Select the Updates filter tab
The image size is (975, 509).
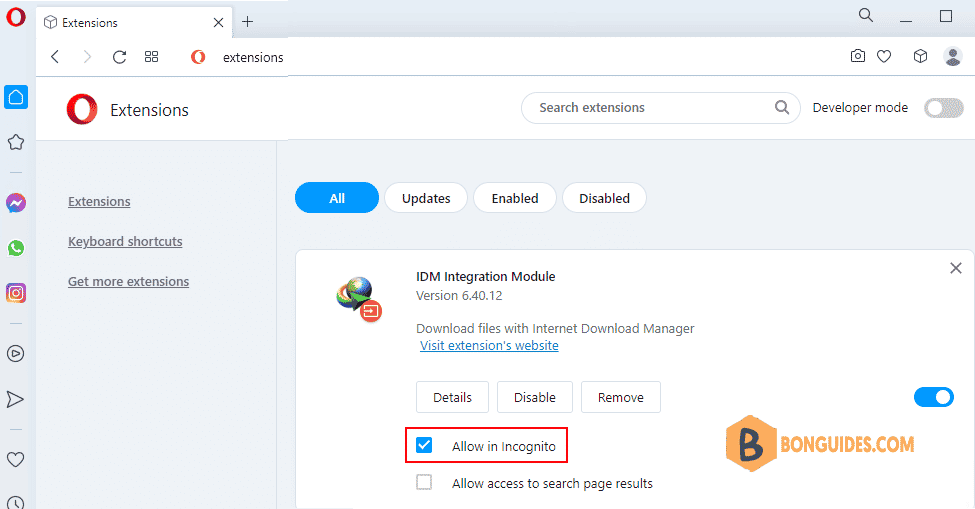click(426, 198)
